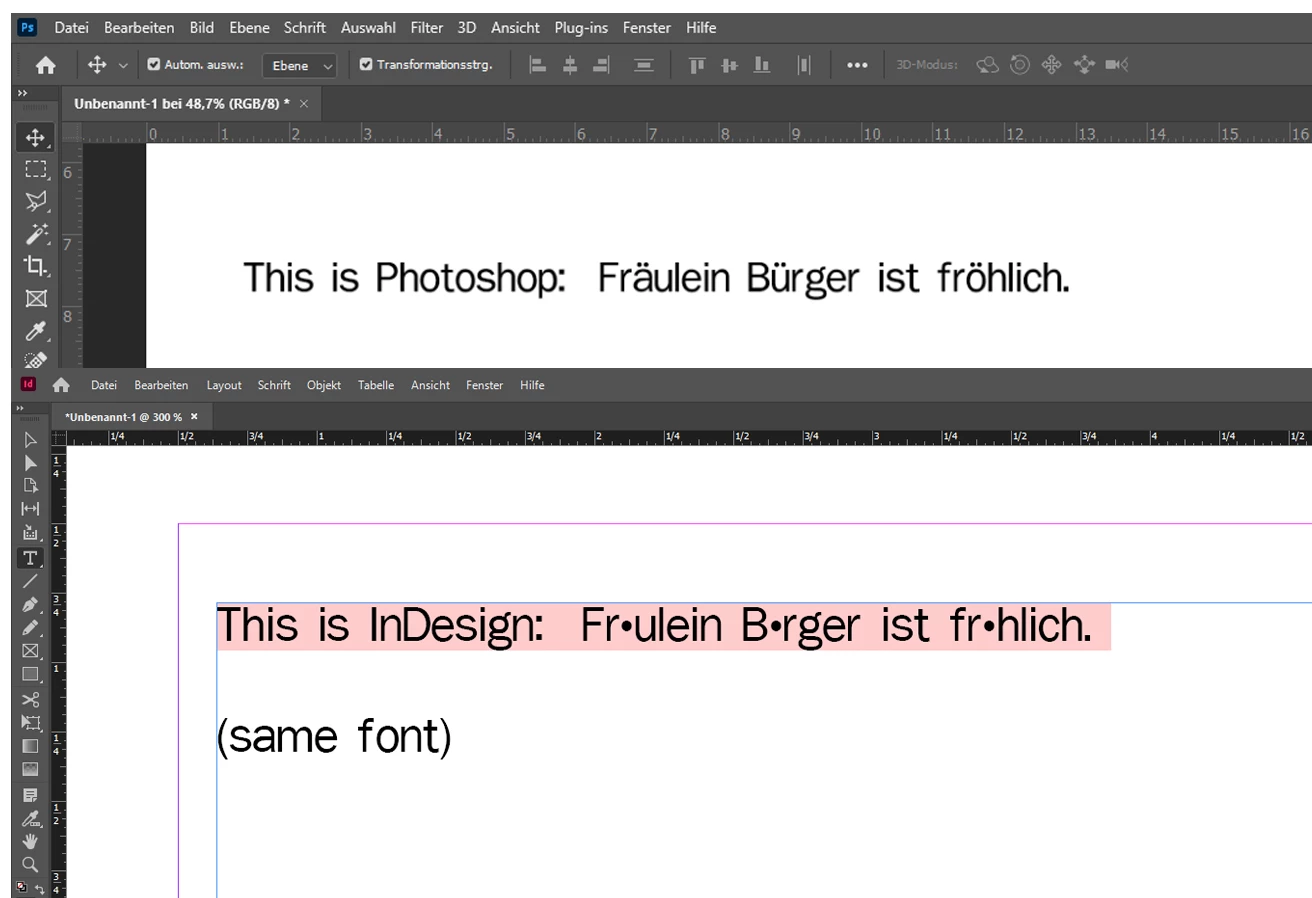
Task: Expand the InDesign tools panel double-arrow
Action: (x=22, y=408)
